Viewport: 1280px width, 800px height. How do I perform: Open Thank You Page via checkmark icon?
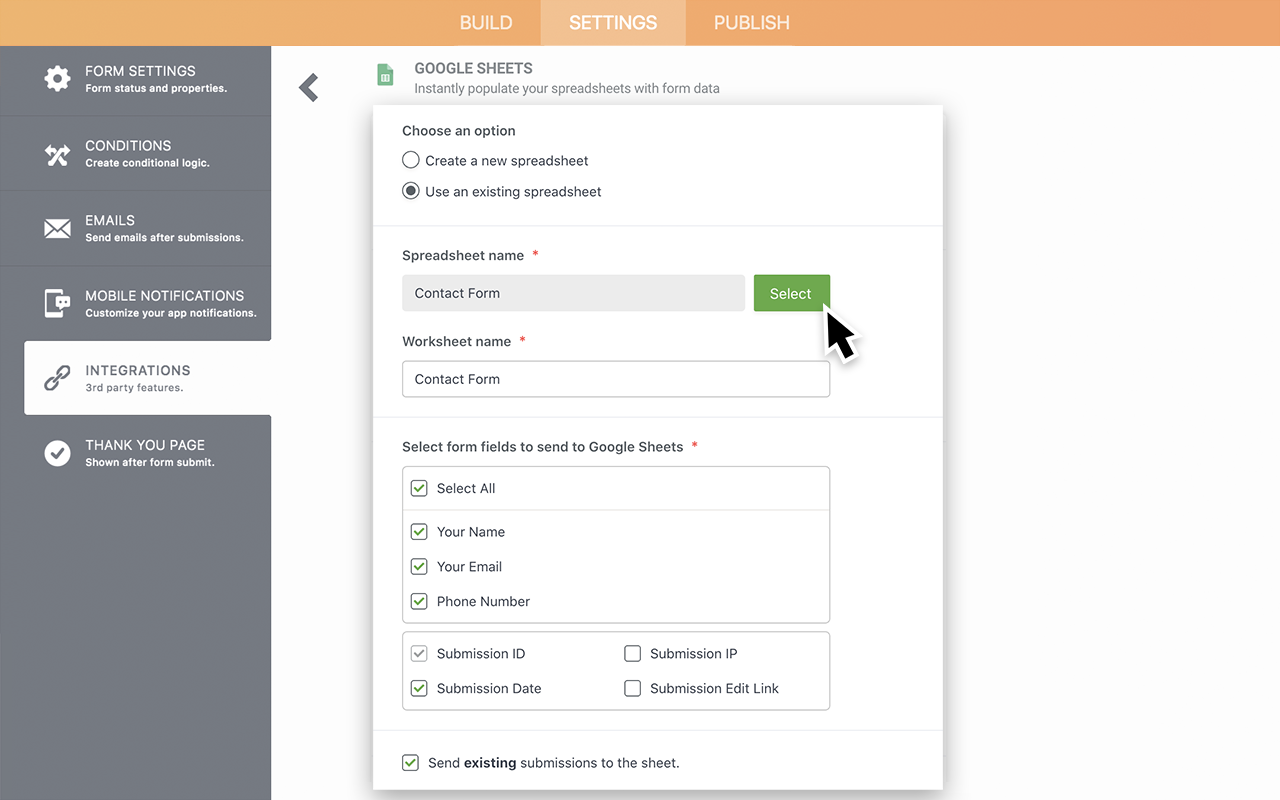(x=58, y=453)
